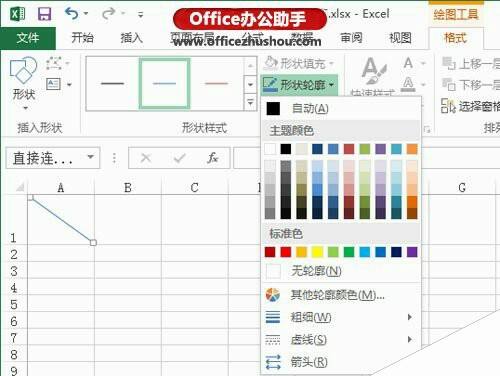Pick orange theme color in top row
This screenshot has height=376, width=500.
coord(412,149)
